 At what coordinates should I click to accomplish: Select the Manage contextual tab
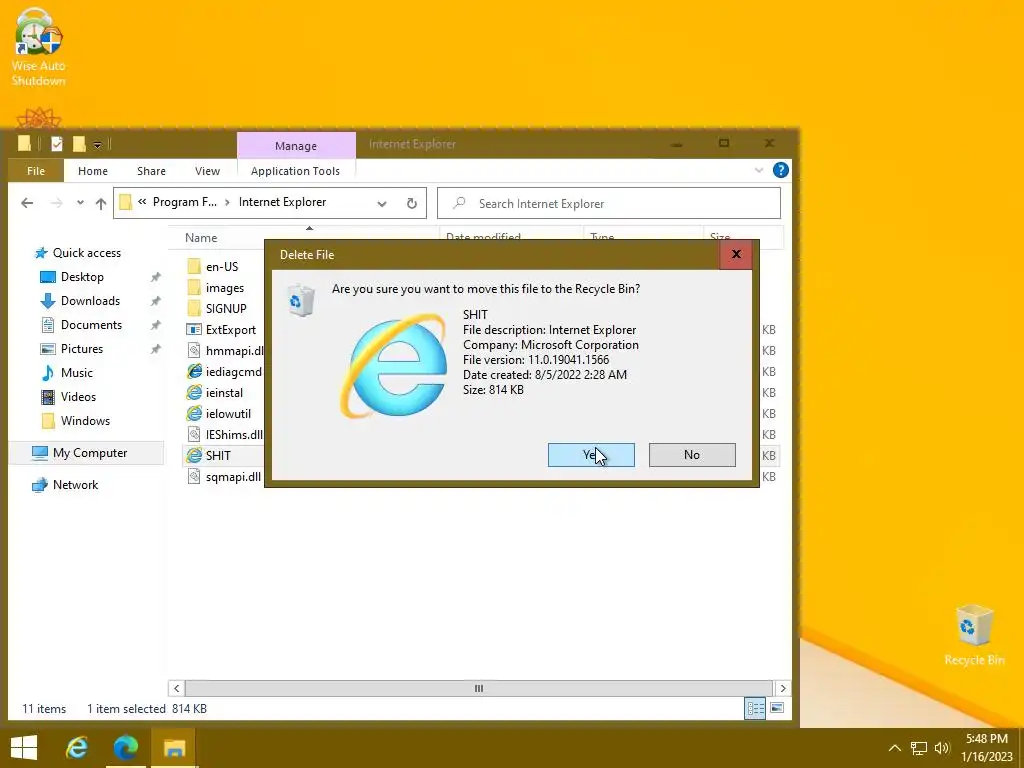[296, 146]
